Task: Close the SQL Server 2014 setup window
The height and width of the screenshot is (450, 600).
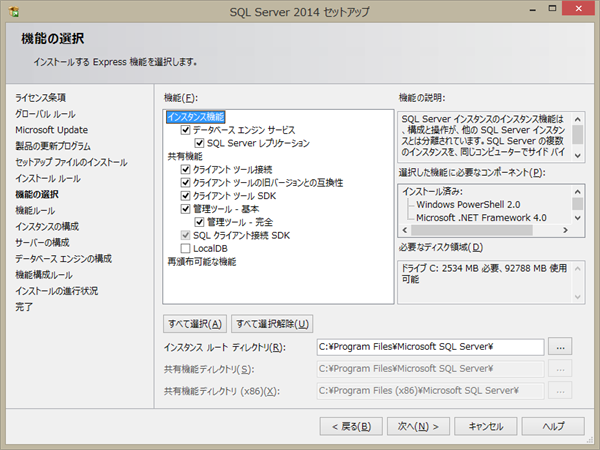Action: 579,8
